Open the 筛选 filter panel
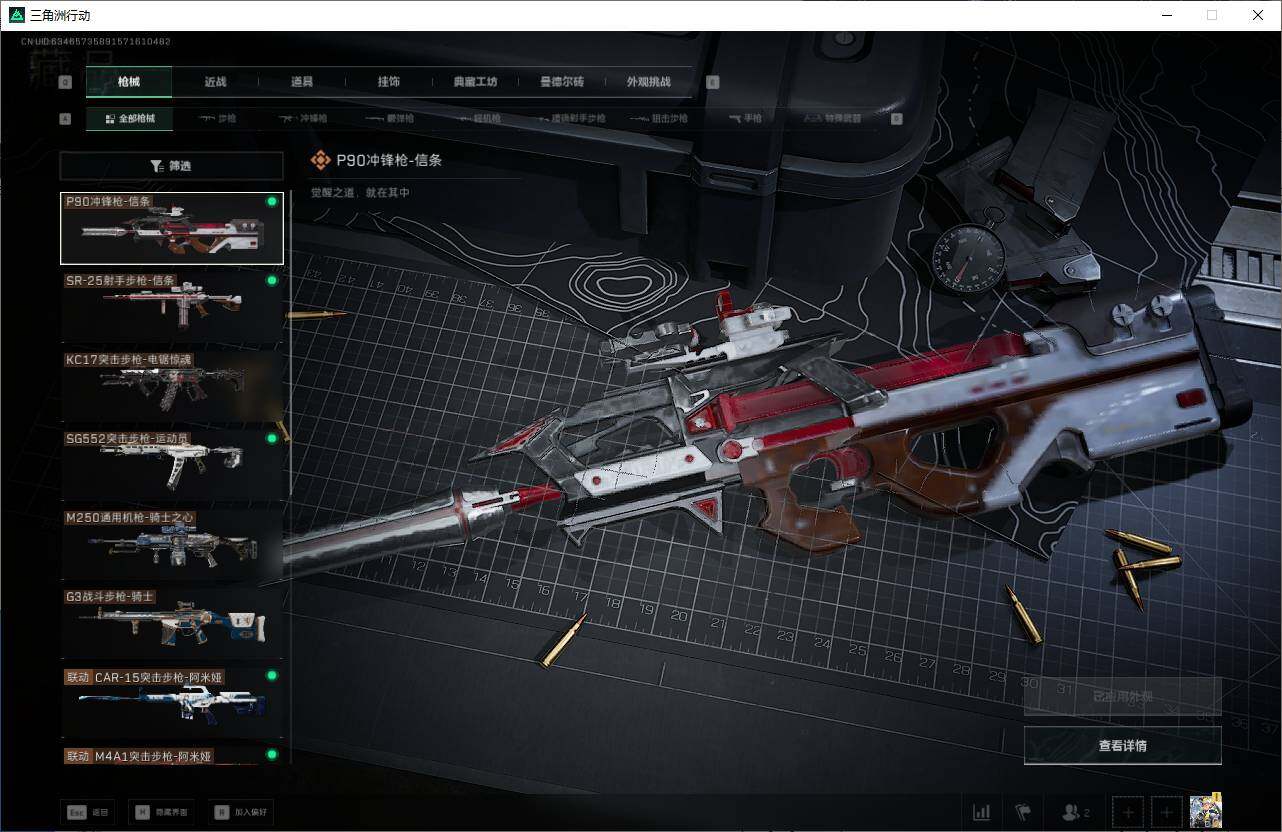This screenshot has width=1282, height=832. [171, 165]
